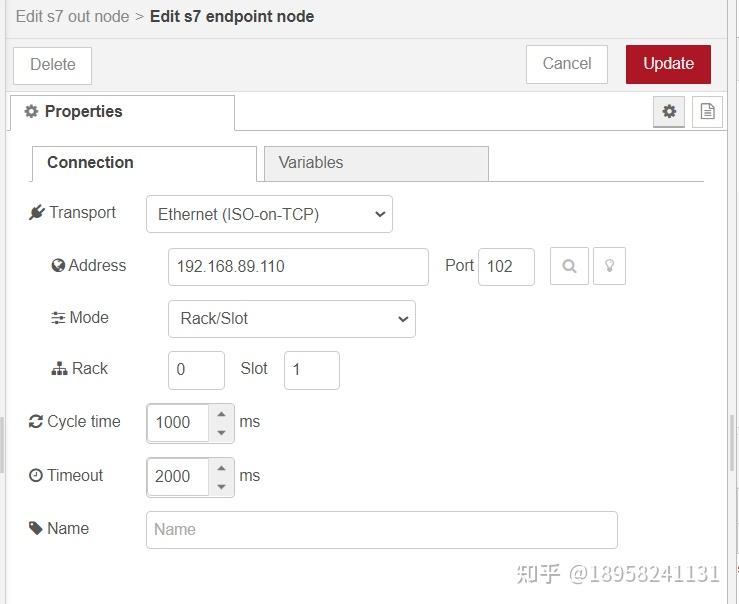Click the lightbulb icon next to Port
The image size is (739, 604).
click(x=609, y=267)
